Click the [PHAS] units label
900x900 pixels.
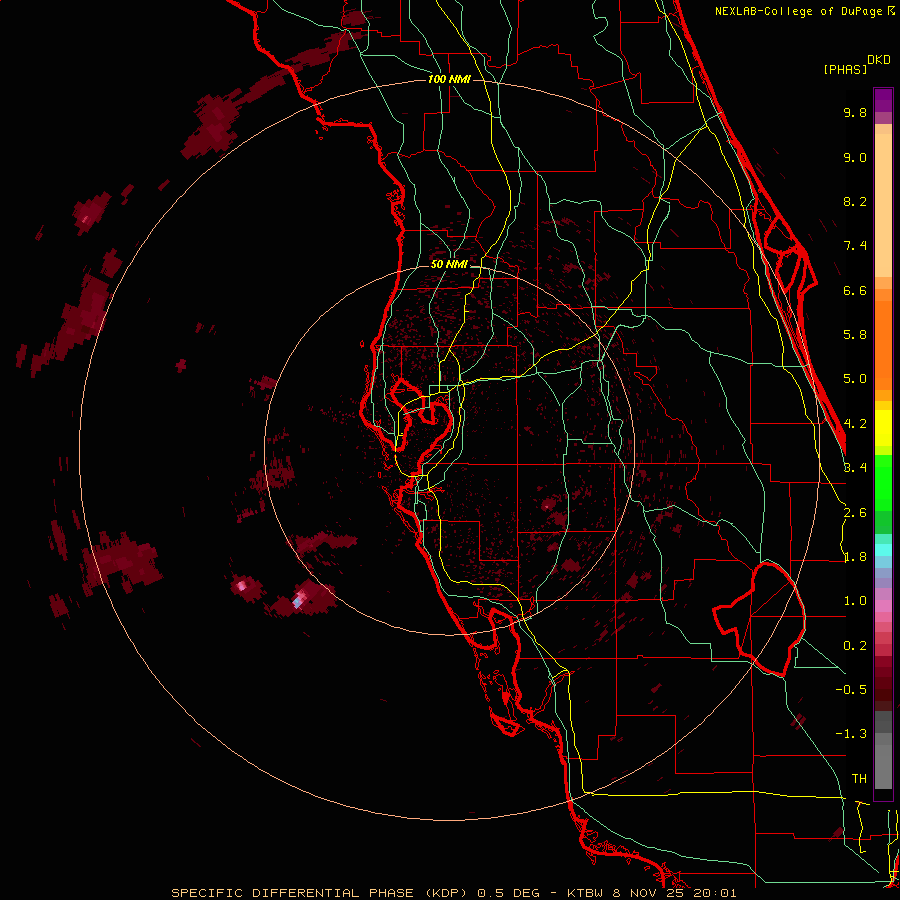[x=845, y=69]
